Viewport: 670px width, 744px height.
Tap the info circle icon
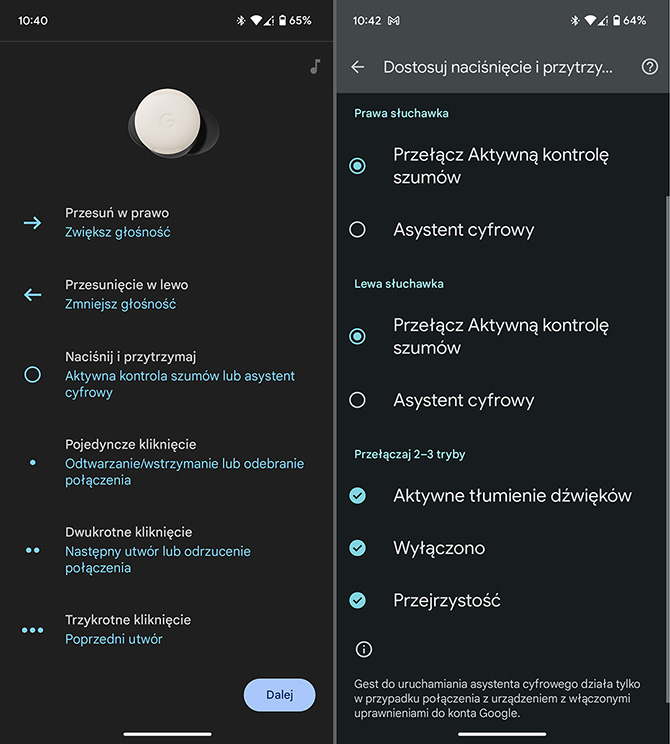(364, 649)
